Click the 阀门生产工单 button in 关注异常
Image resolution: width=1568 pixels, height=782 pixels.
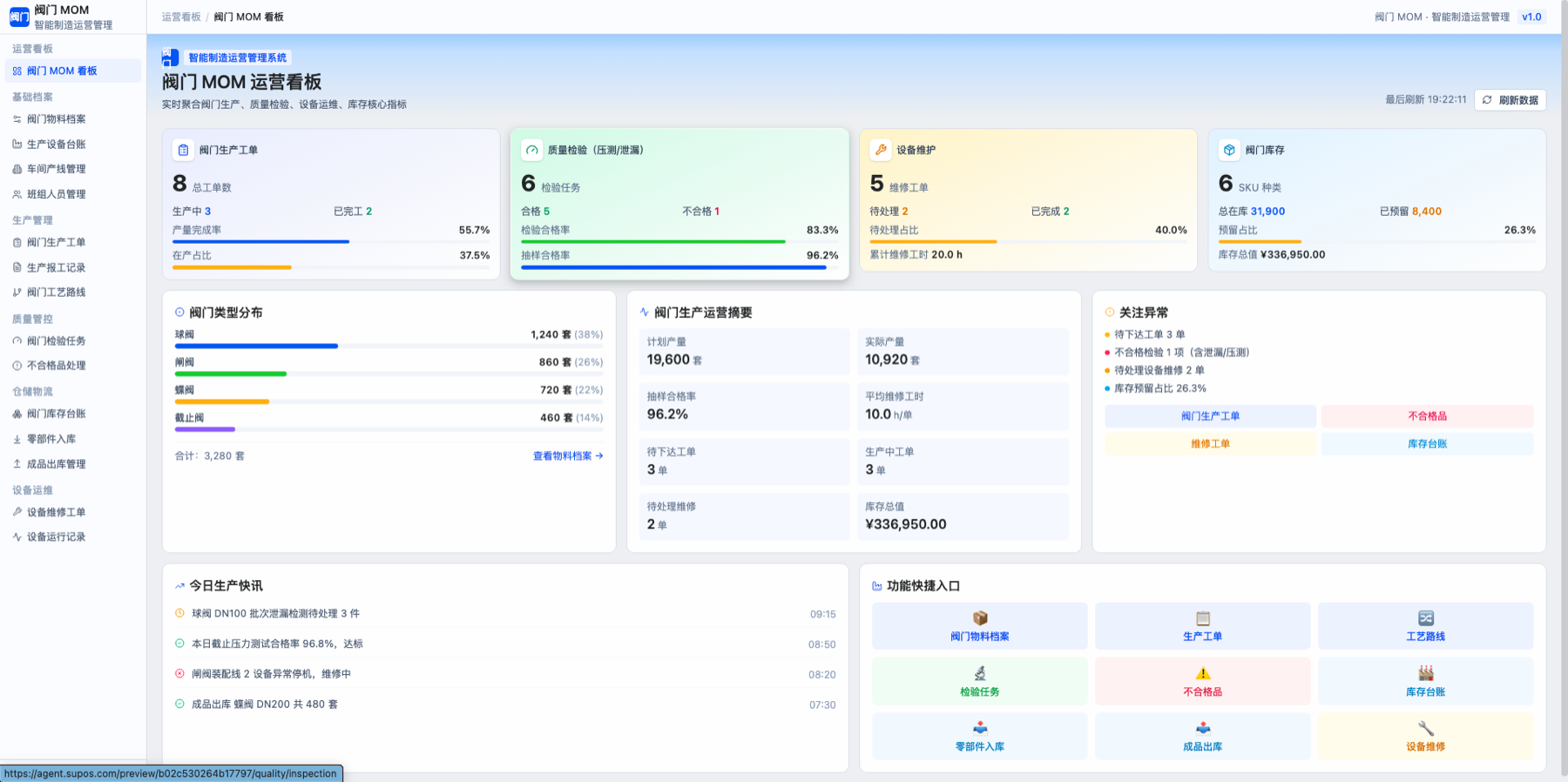click(1210, 416)
